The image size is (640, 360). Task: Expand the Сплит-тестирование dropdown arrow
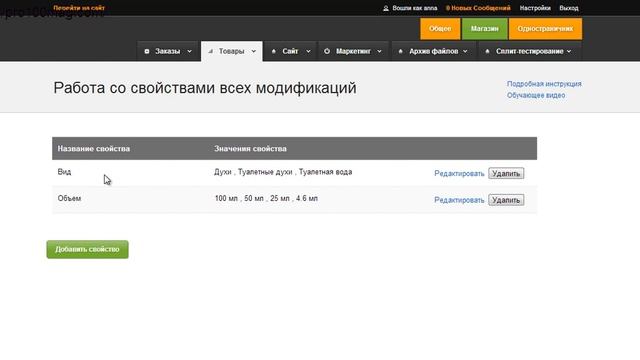(x=569, y=51)
